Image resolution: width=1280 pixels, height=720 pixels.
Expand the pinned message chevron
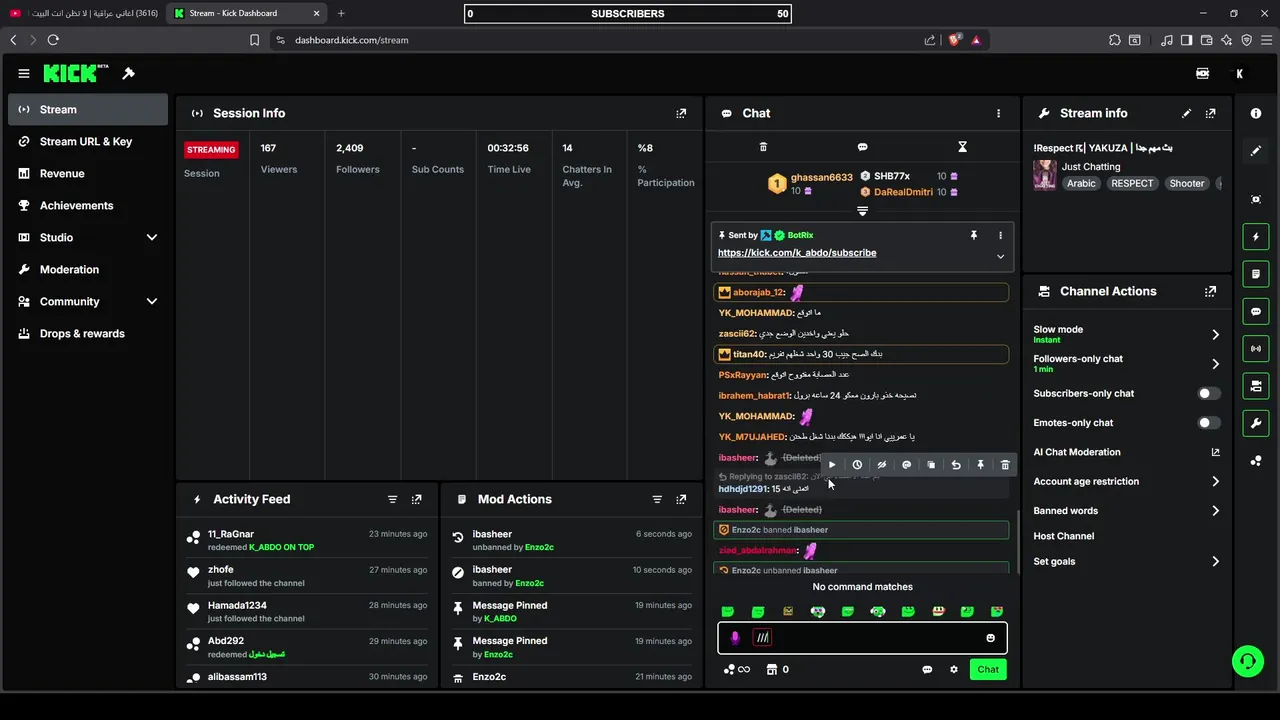(x=1000, y=256)
